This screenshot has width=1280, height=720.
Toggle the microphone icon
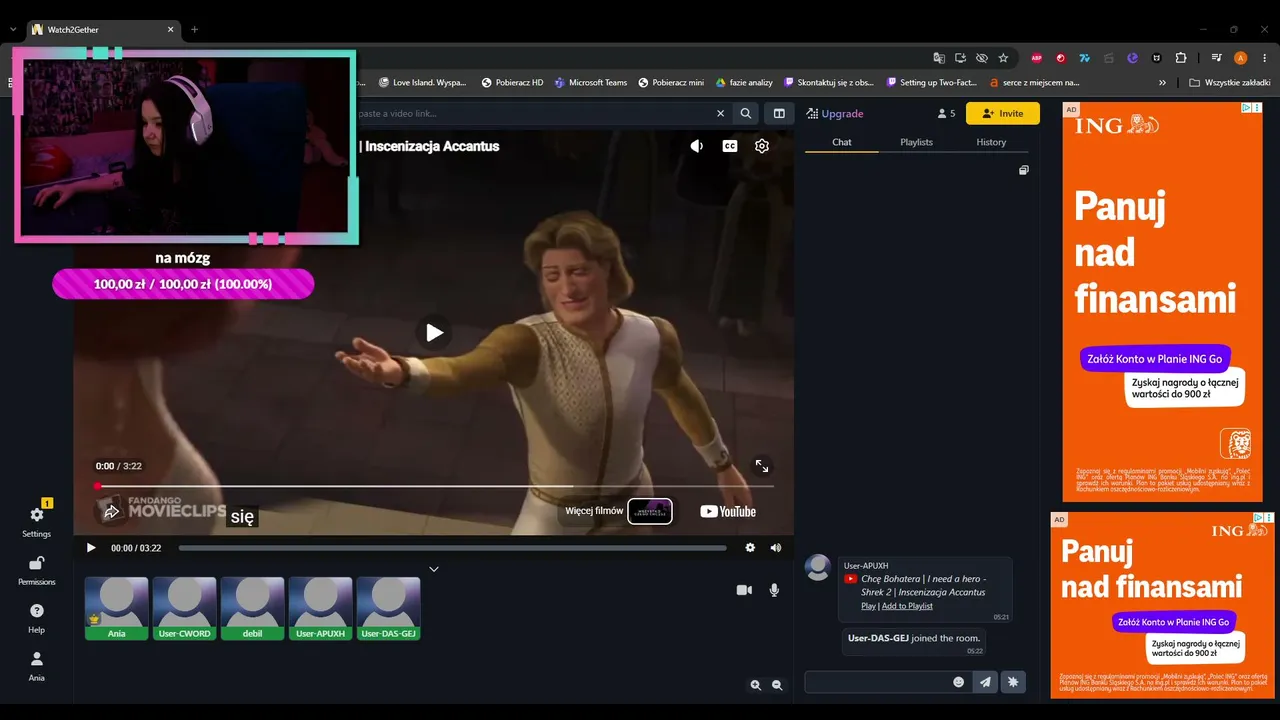(x=774, y=590)
